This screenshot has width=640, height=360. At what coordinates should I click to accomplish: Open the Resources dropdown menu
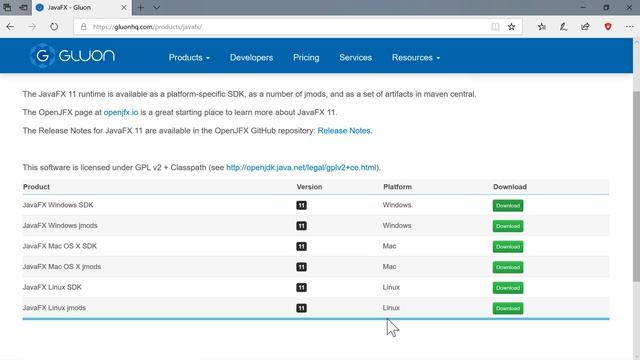(416, 58)
